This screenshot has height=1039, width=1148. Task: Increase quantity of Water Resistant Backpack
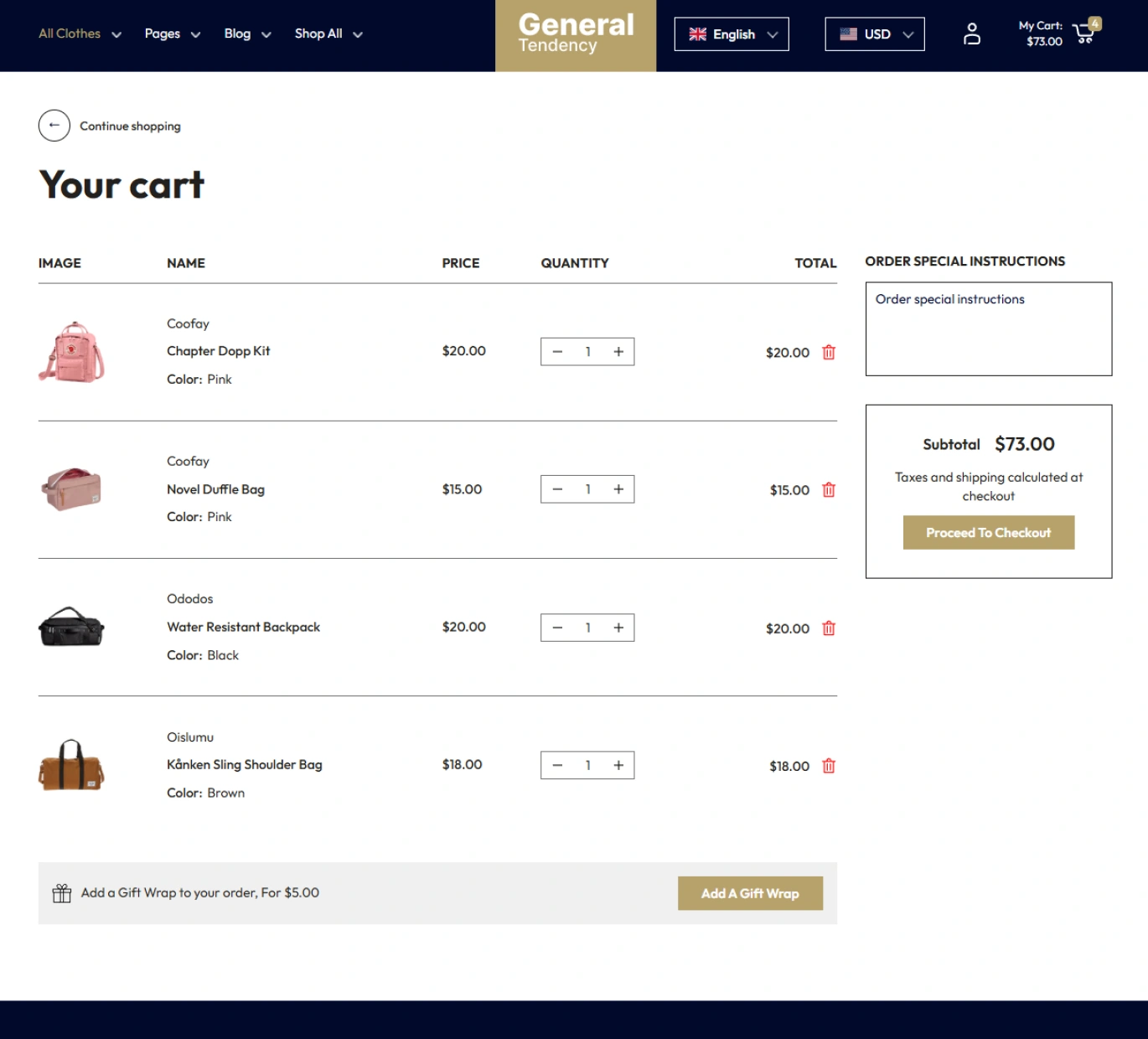point(618,628)
